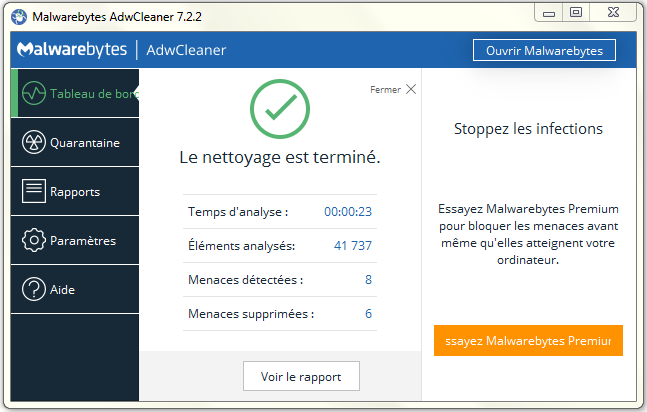
Task: Open the Tableau de bord dashboard icon
Action: (34, 93)
